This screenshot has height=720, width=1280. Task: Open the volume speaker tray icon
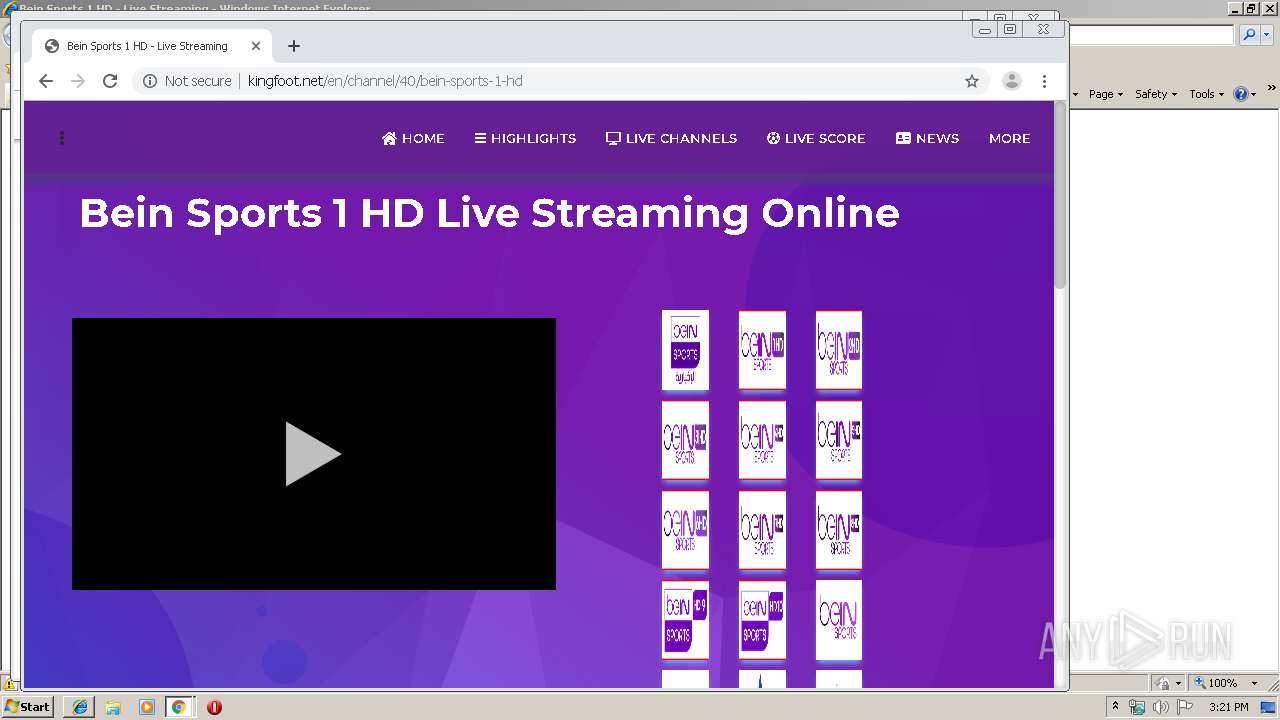pyautogui.click(x=1161, y=707)
